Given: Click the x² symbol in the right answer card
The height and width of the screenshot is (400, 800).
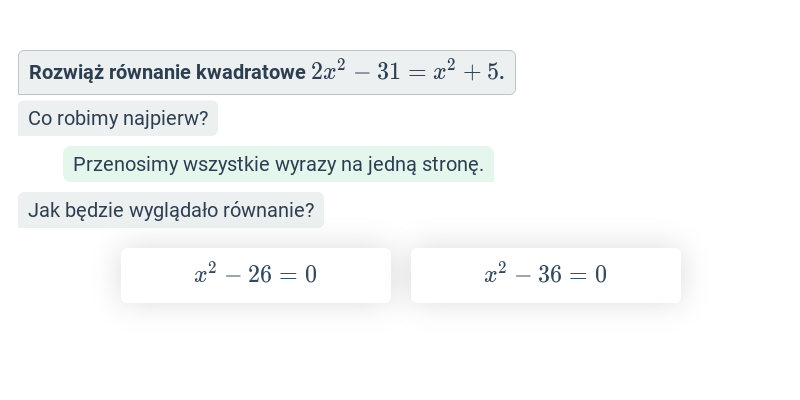Looking at the screenshot, I should click(495, 272).
